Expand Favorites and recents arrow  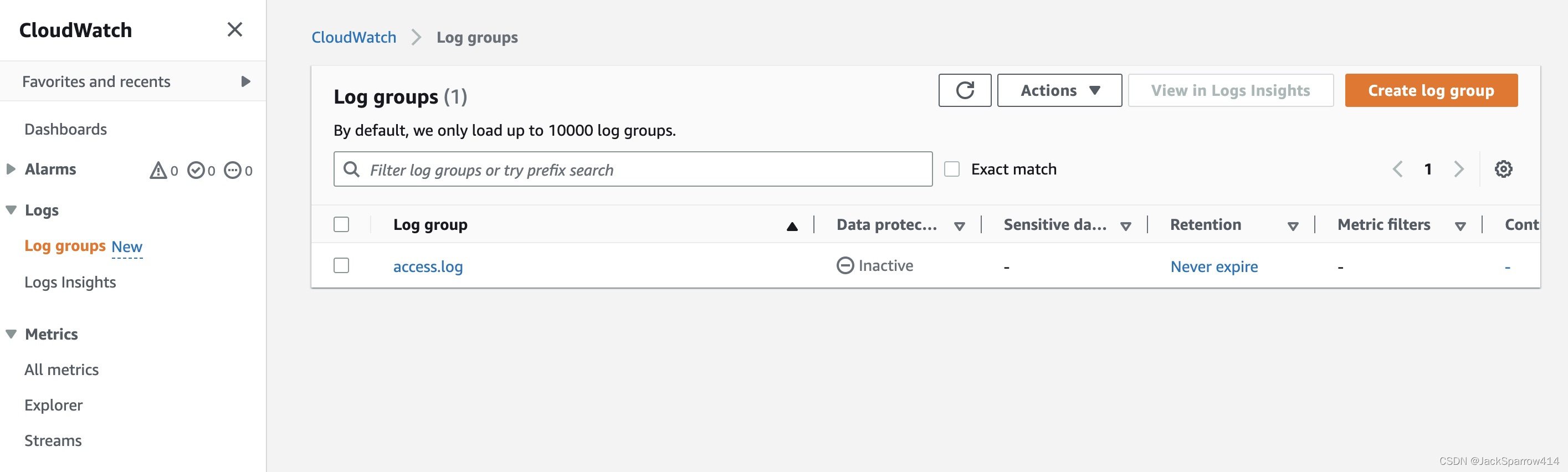click(x=245, y=81)
